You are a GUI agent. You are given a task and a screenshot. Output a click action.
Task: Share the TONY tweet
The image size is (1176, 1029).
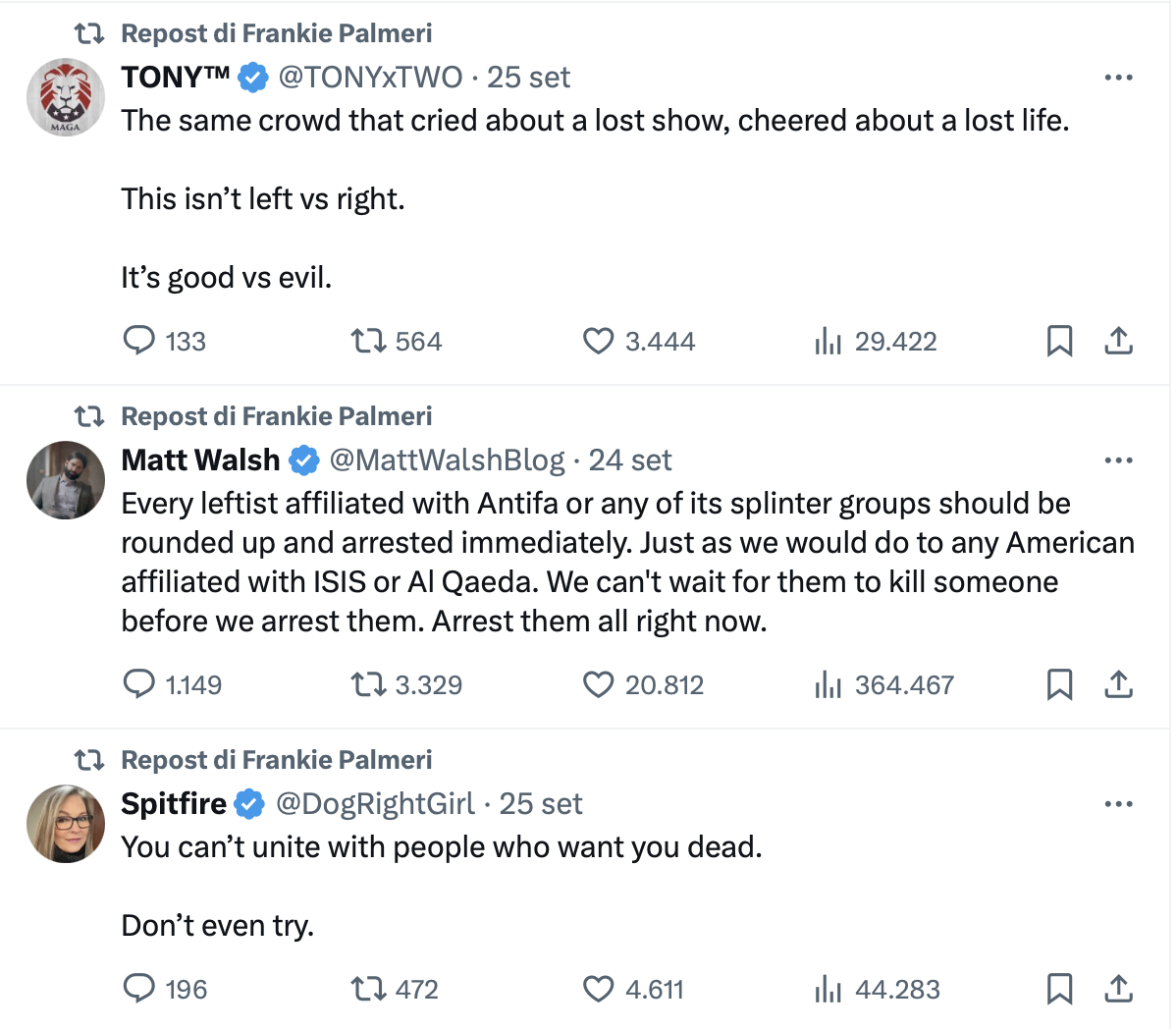point(1118,341)
